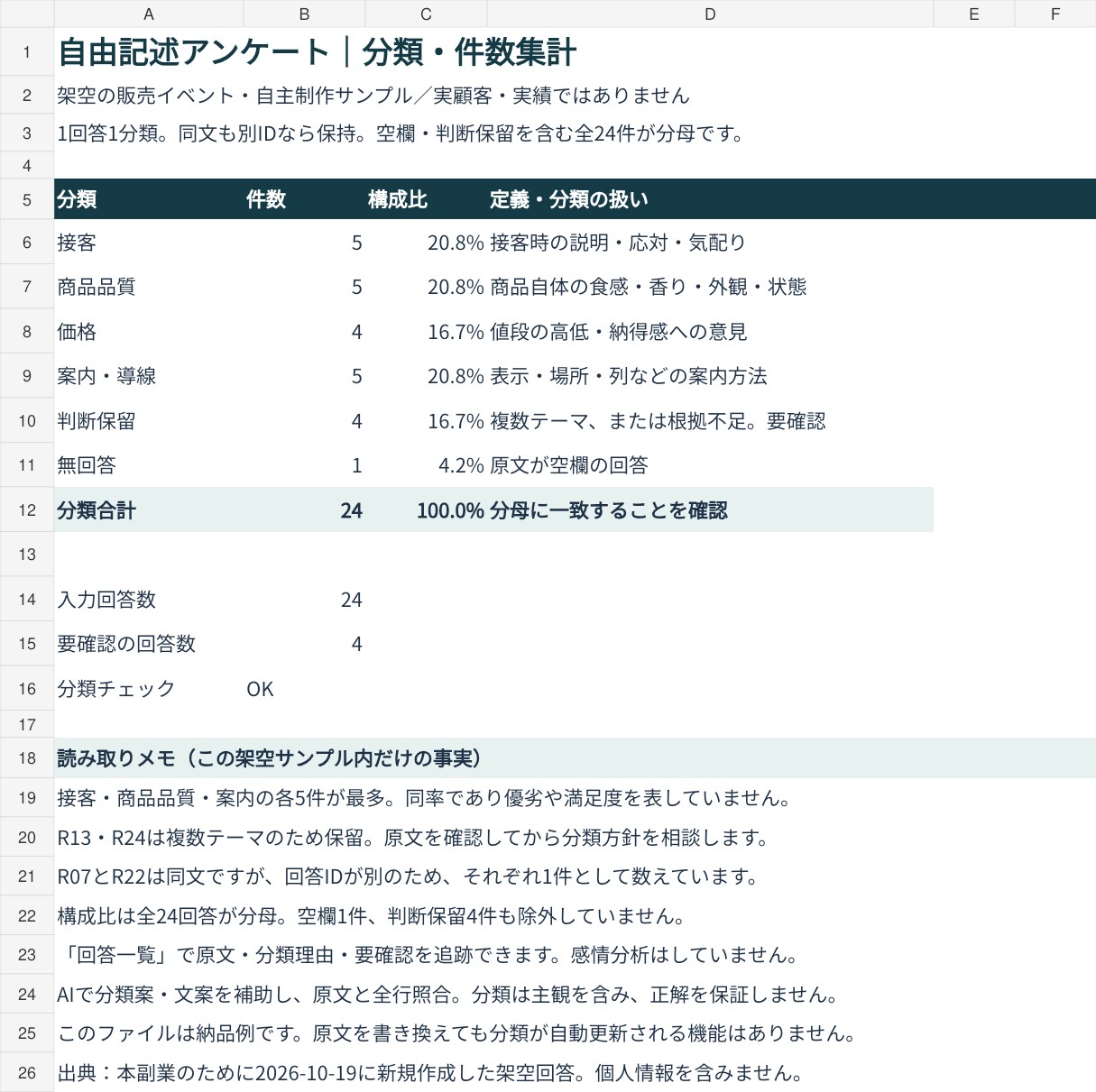Click total count 24 in 分類合計 row
The width and height of the screenshot is (1096, 1092).
click(x=304, y=510)
